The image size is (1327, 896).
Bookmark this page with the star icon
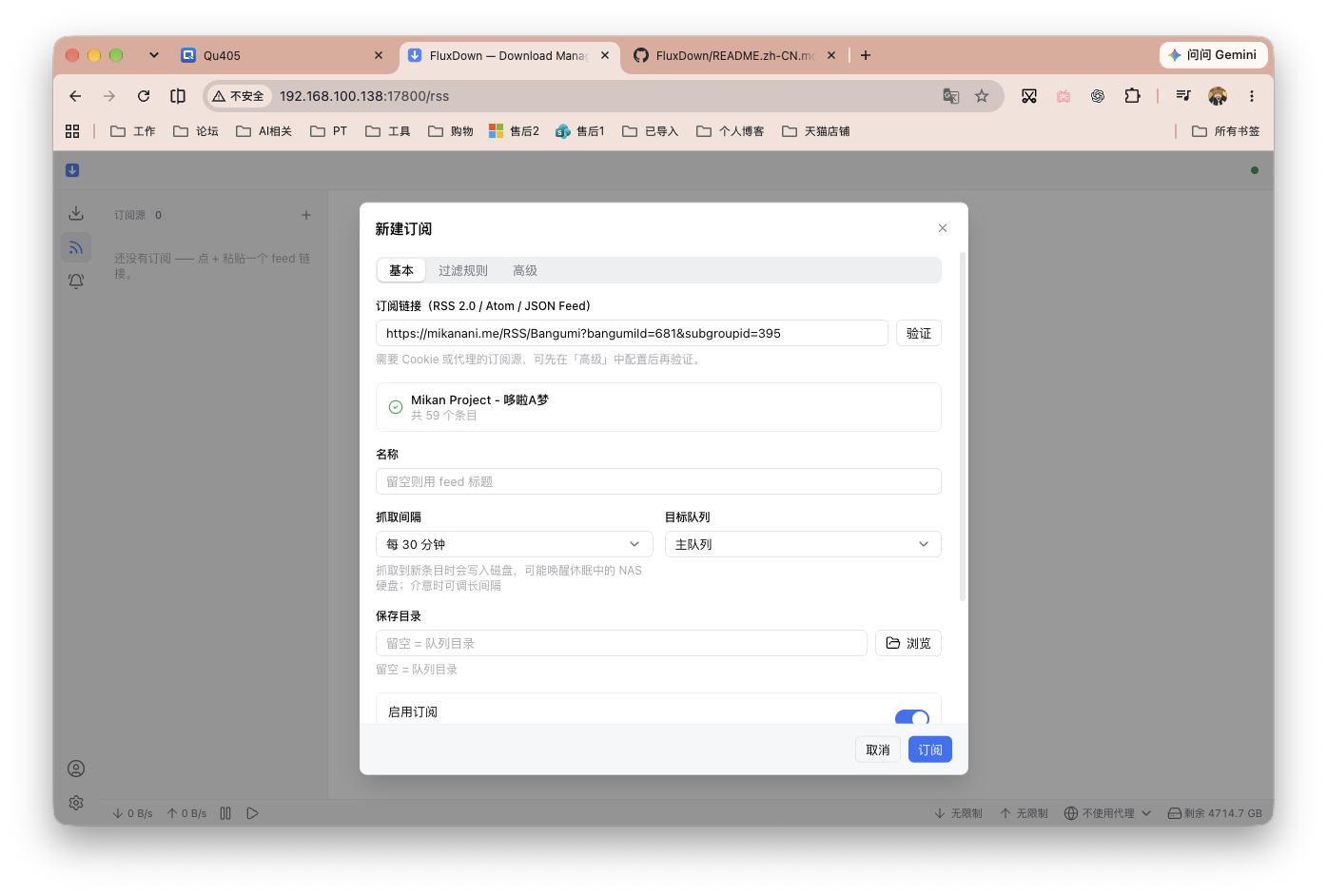pyautogui.click(x=982, y=96)
